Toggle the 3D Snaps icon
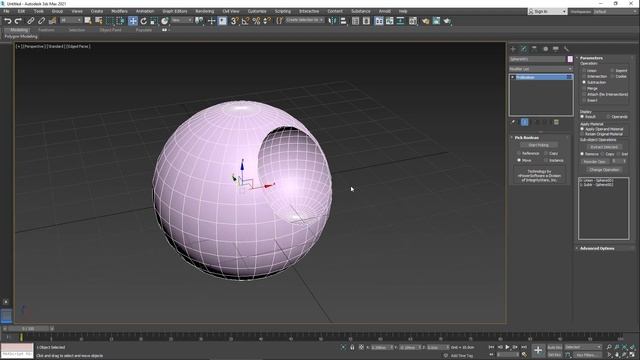Image resolution: width=640 pixels, height=360 pixels. 234,21
